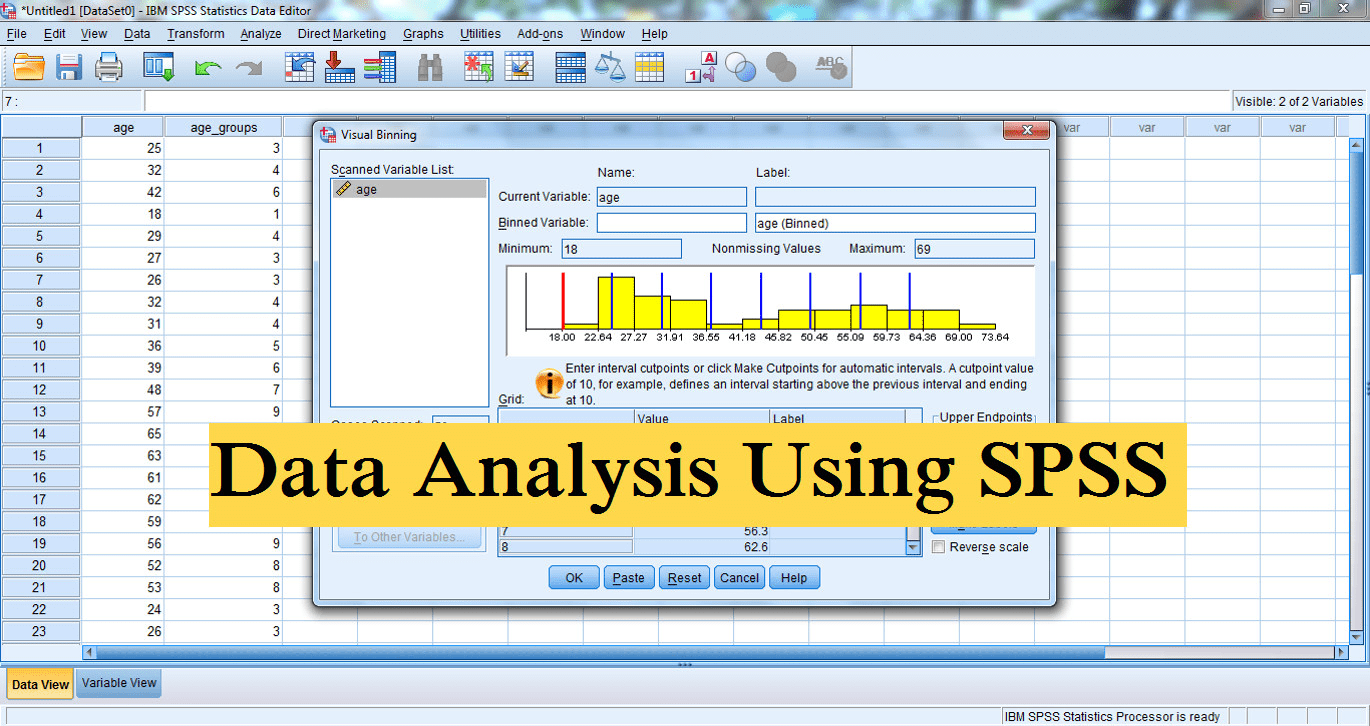The image size is (1370, 726).
Task: Open a data document with the folder icon
Action: pyautogui.click(x=29, y=67)
